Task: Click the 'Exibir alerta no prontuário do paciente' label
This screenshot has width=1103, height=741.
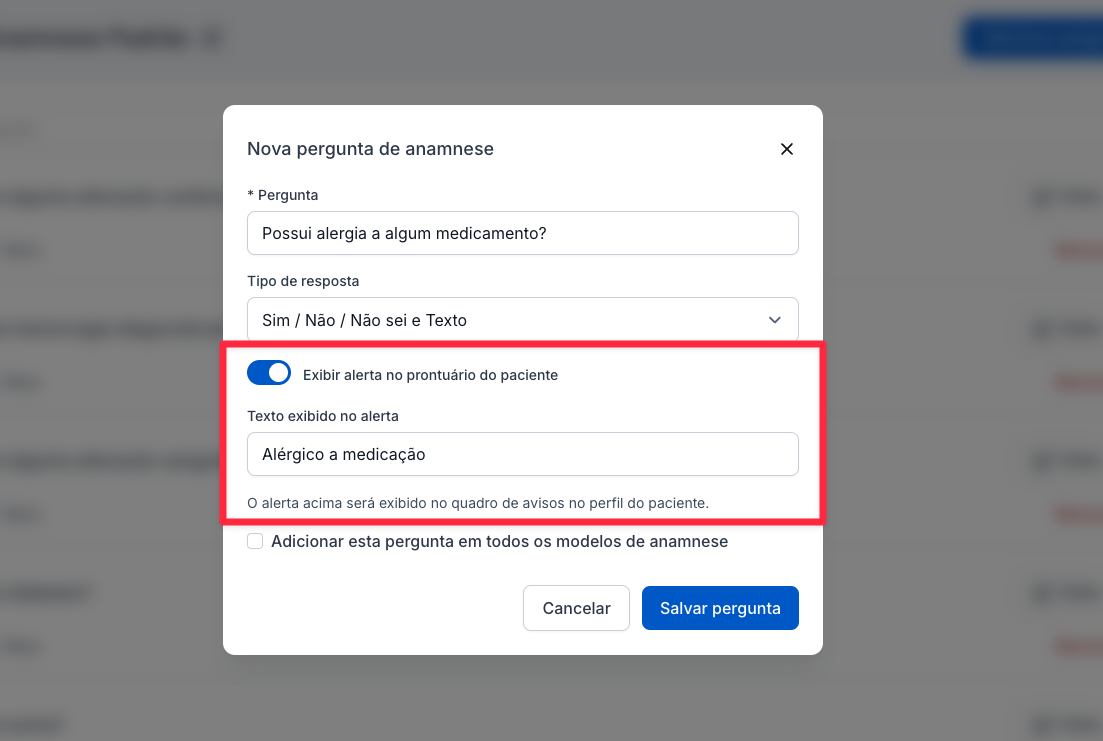Action: click(430, 375)
